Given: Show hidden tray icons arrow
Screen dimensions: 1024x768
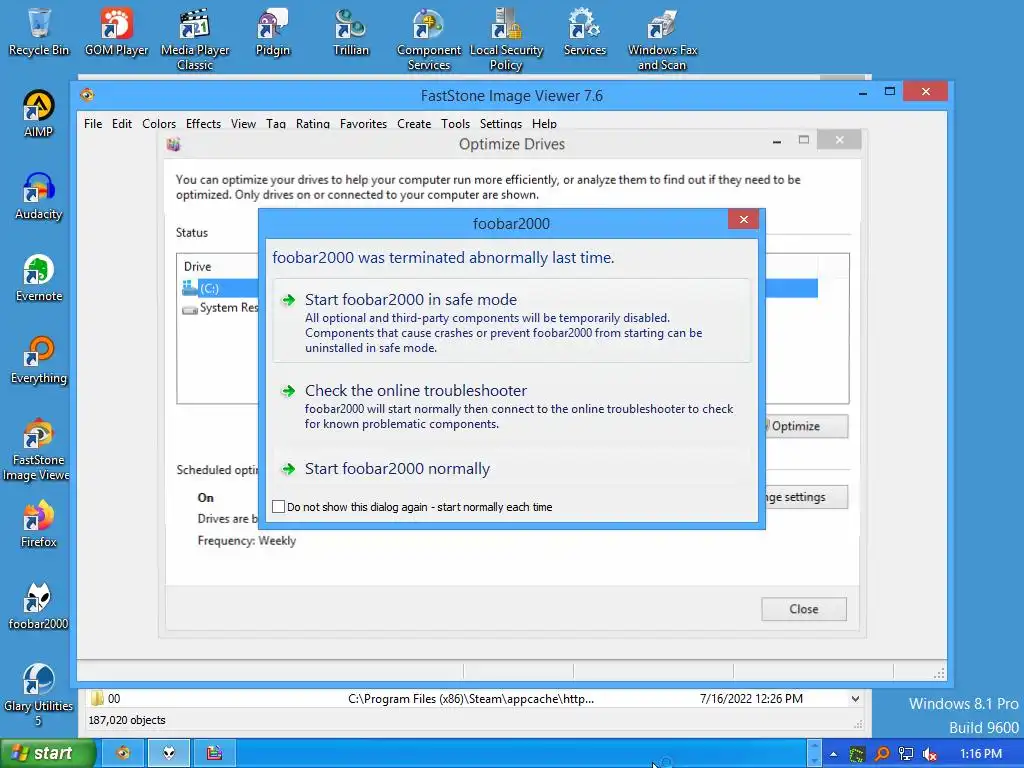Looking at the screenshot, I should pyautogui.click(x=833, y=754).
